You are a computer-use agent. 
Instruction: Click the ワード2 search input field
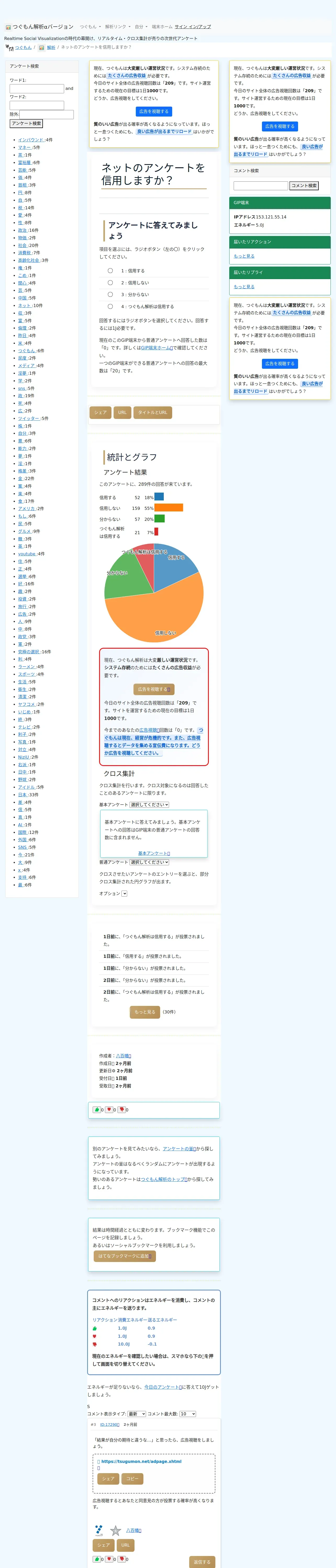coord(37,105)
